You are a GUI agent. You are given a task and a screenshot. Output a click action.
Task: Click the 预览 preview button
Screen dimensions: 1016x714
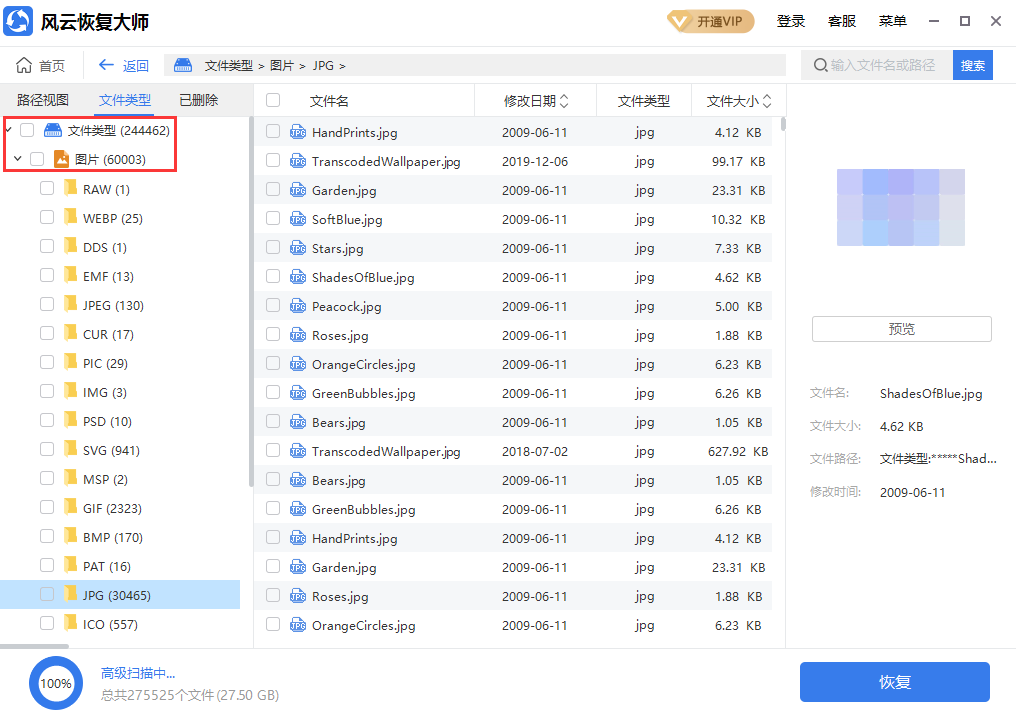901,329
